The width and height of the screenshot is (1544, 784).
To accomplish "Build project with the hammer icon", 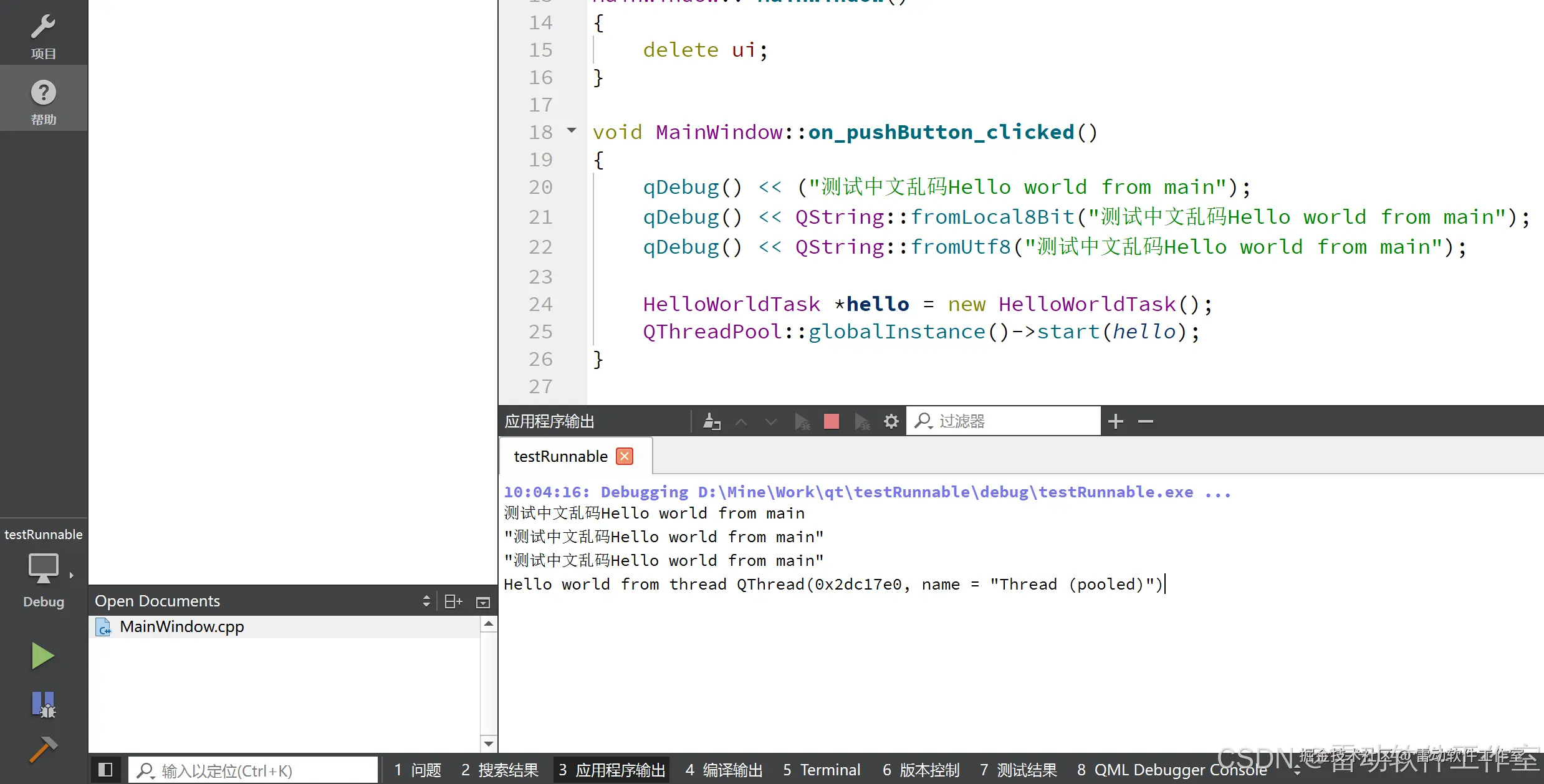I will click(43, 749).
